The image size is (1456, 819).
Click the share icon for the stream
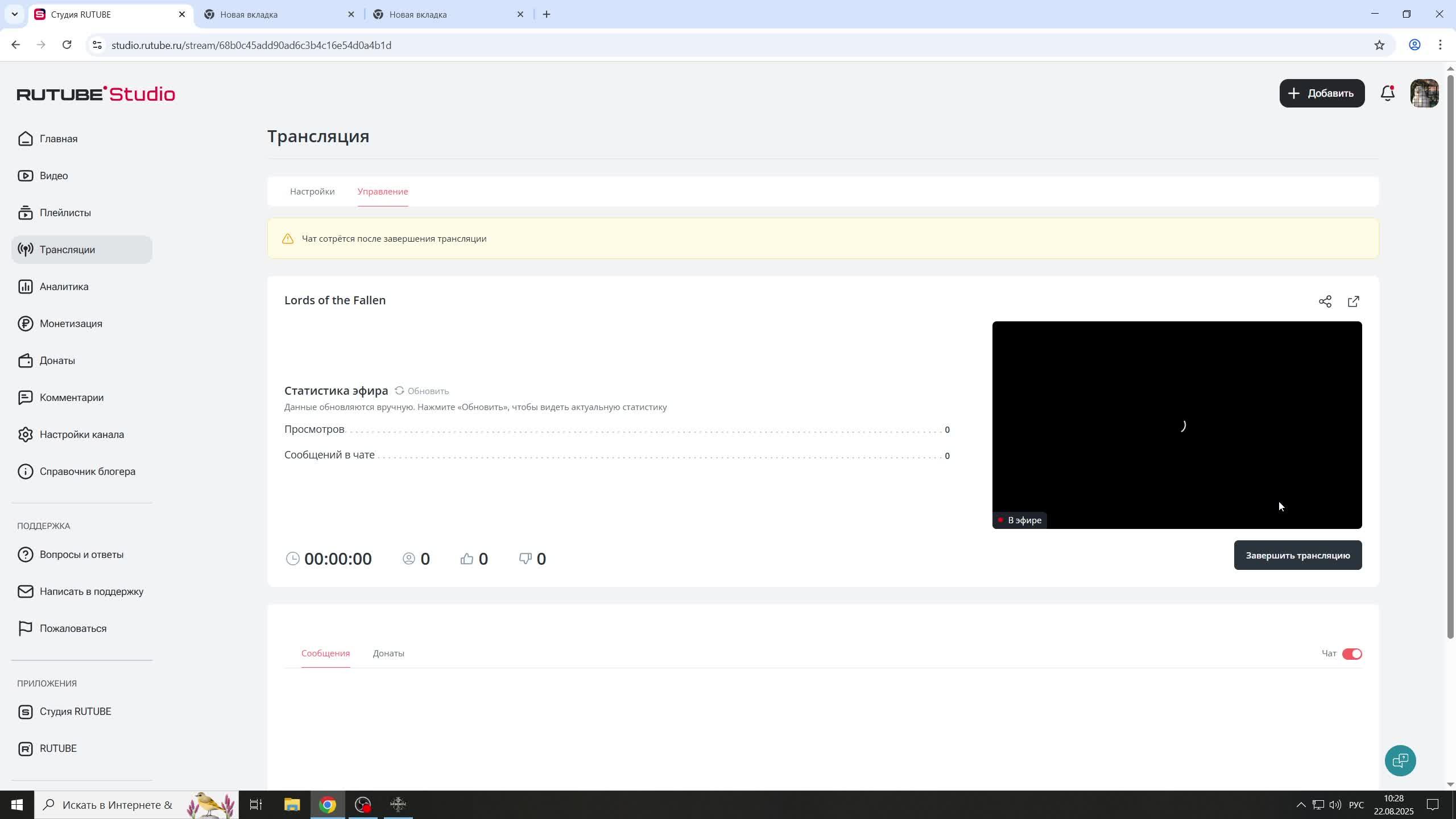1325,301
